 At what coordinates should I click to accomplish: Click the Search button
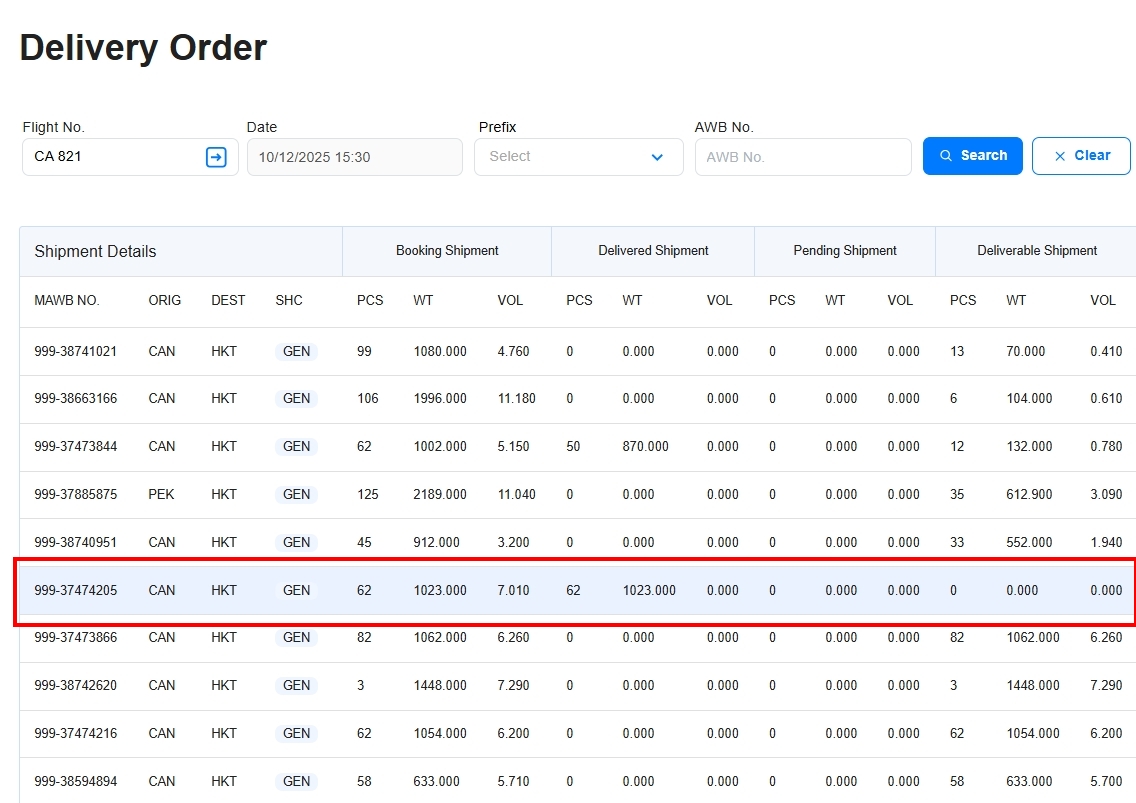[972, 156]
